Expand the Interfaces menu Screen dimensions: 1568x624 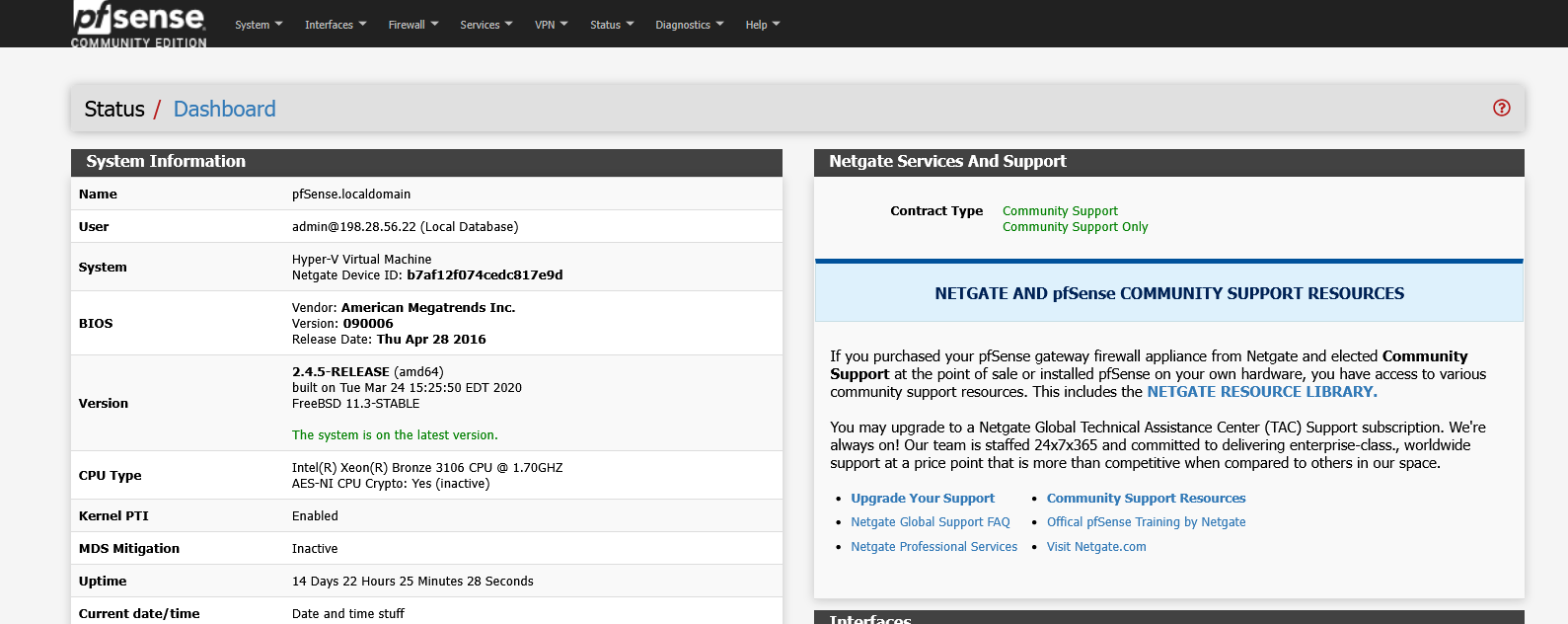pyautogui.click(x=336, y=25)
